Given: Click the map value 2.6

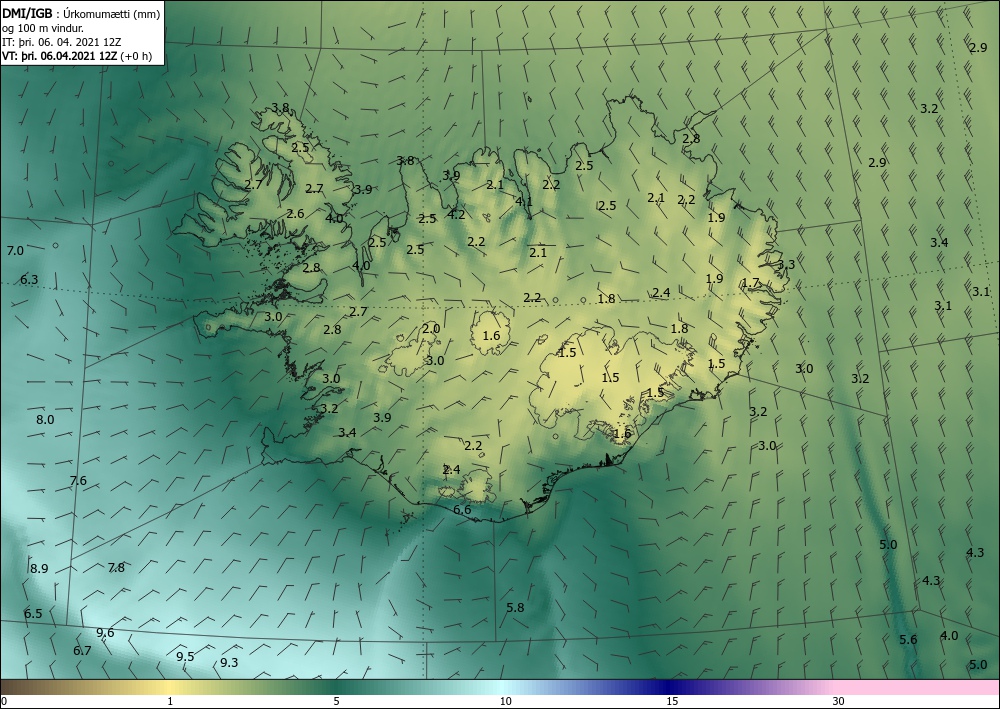Looking at the screenshot, I should [x=295, y=214].
